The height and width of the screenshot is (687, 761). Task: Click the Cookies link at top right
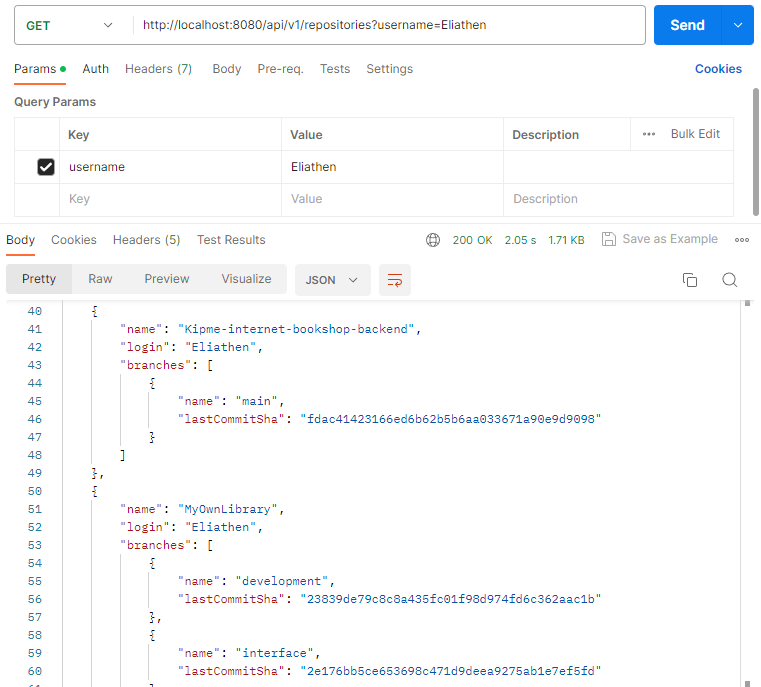pos(718,69)
